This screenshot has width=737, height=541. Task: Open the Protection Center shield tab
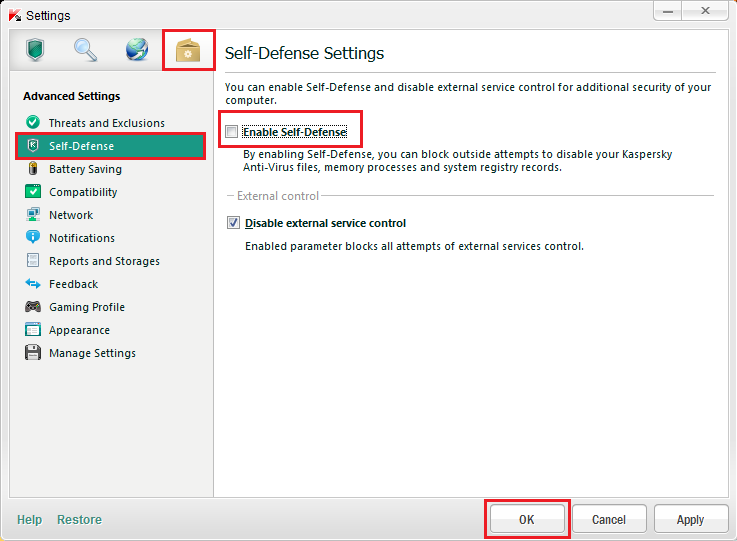35,50
